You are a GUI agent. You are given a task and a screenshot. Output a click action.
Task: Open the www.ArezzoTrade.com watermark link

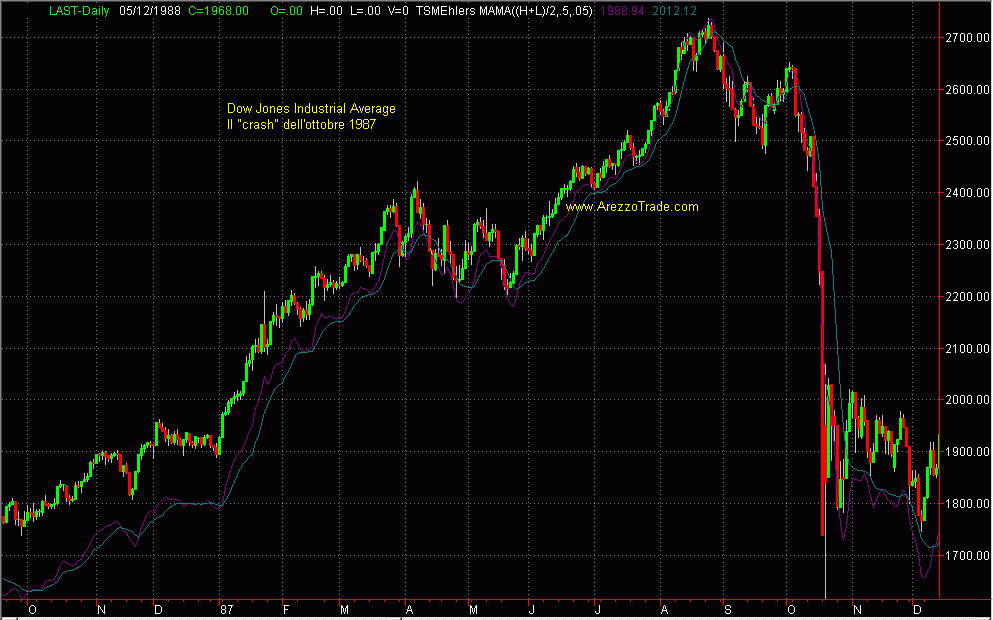[632, 207]
